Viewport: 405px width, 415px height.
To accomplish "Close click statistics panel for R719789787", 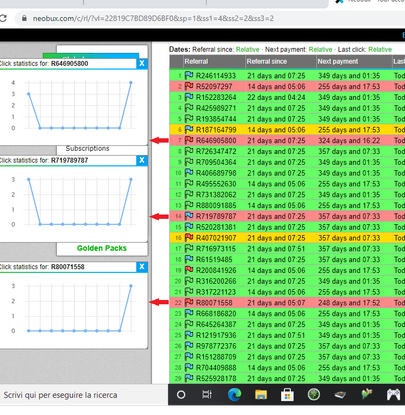I will coord(142,160).
